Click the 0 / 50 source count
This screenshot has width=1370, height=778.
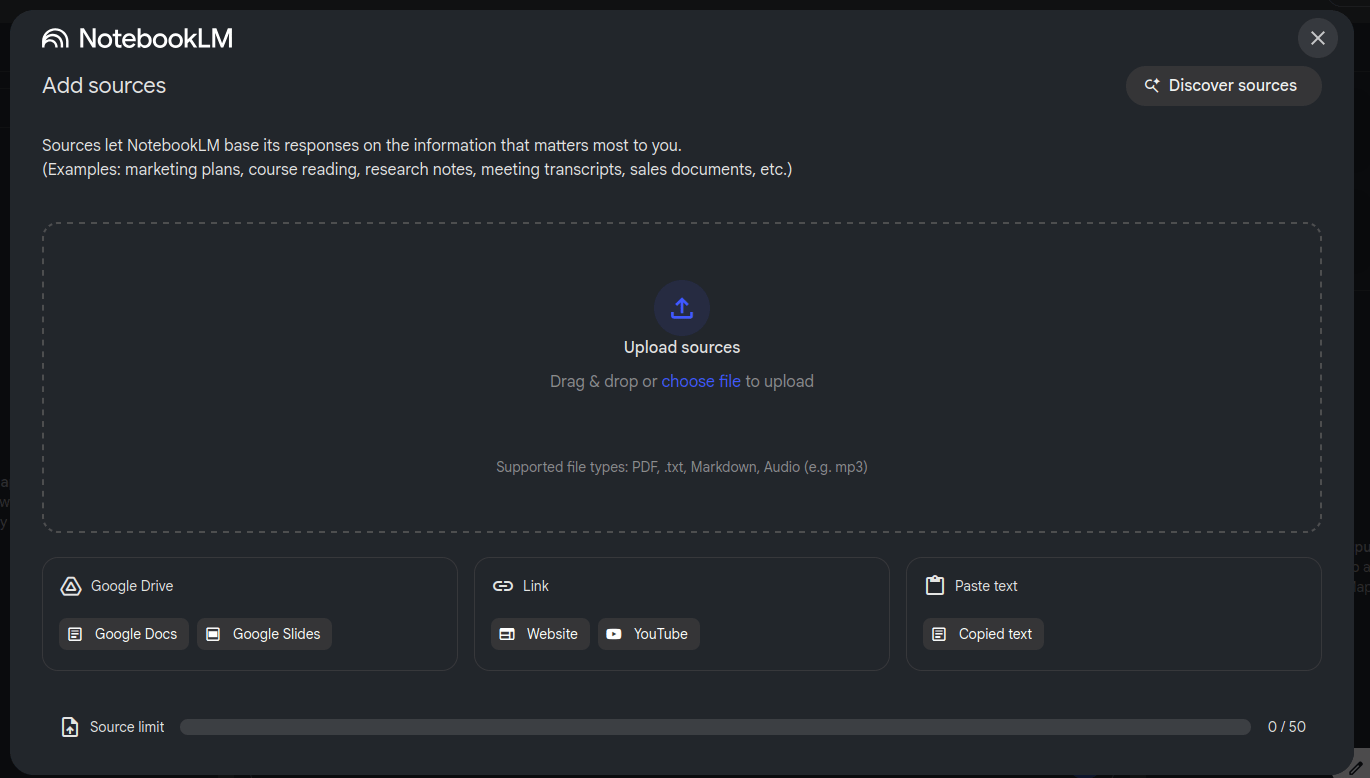(x=1287, y=727)
